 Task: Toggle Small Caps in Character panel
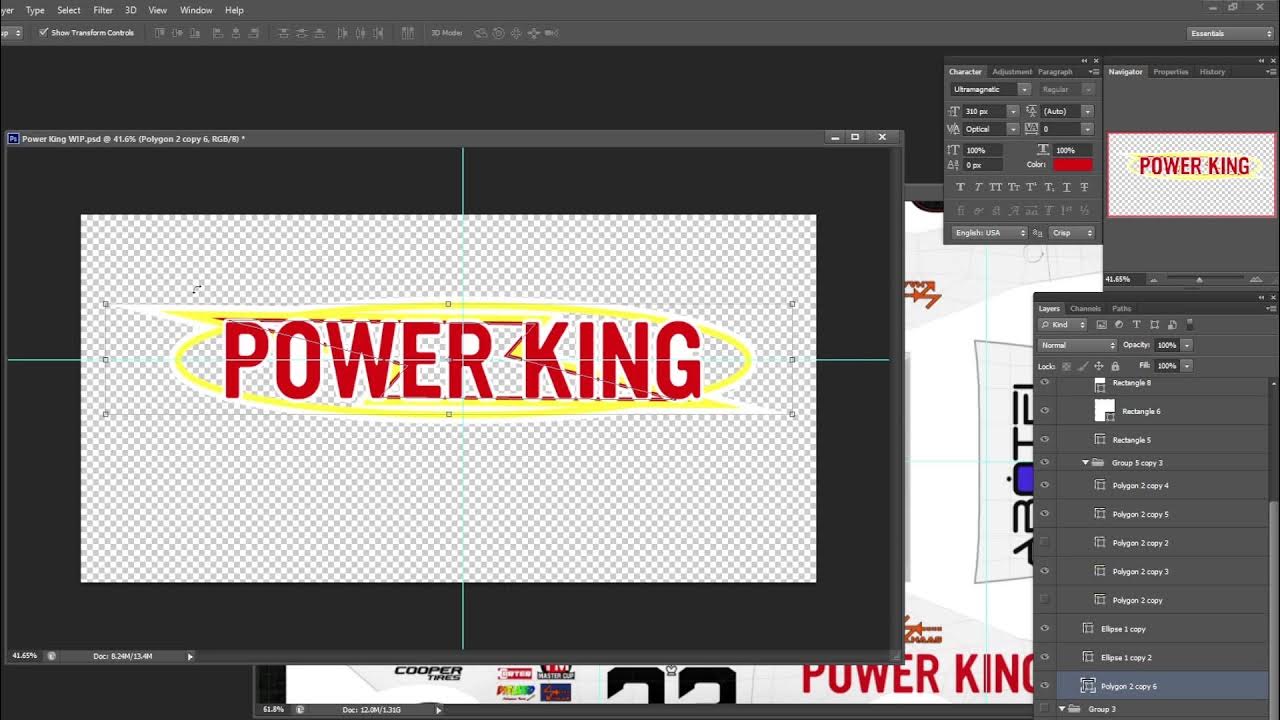[x=1014, y=187]
